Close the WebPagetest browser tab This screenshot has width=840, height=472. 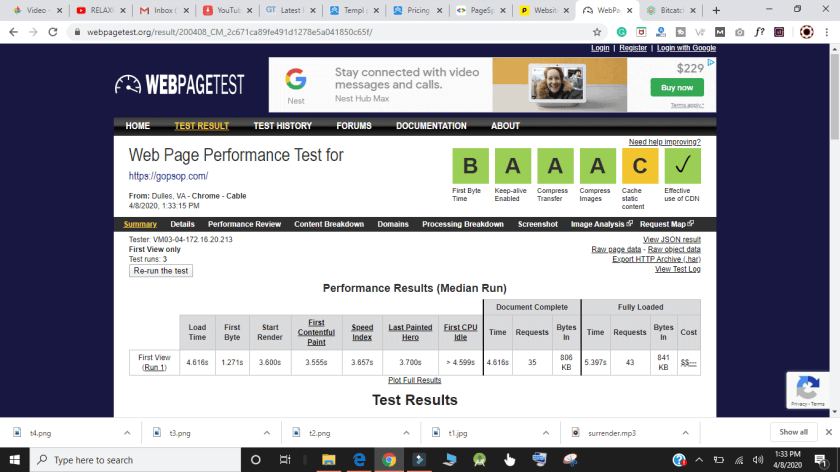click(x=629, y=10)
